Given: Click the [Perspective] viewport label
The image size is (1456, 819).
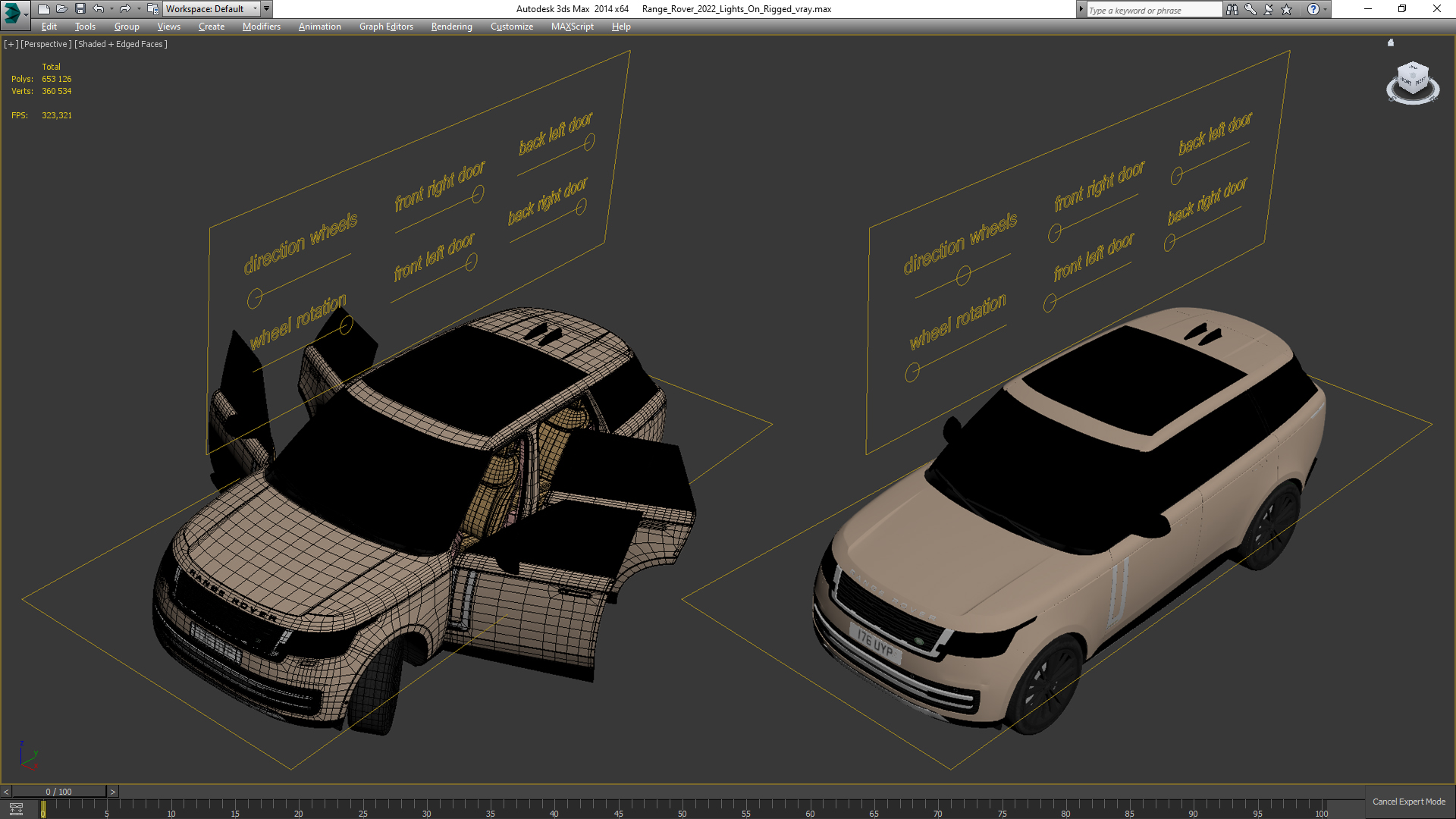Looking at the screenshot, I should pos(46,44).
